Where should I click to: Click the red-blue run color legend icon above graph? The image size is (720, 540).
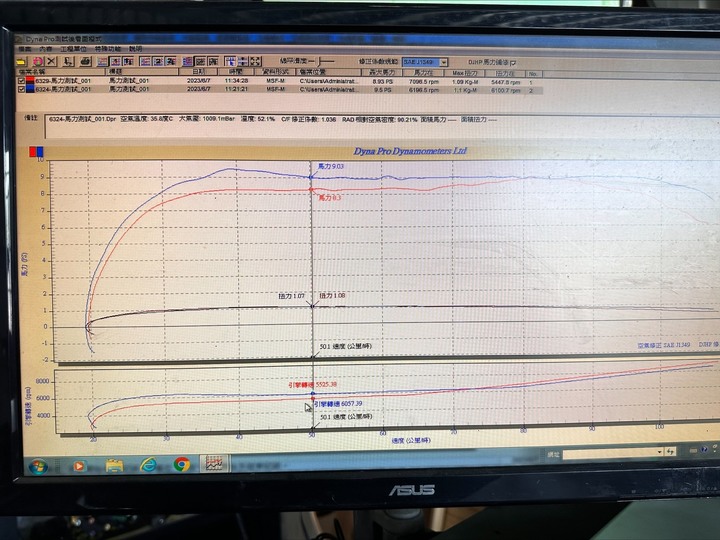[36, 152]
